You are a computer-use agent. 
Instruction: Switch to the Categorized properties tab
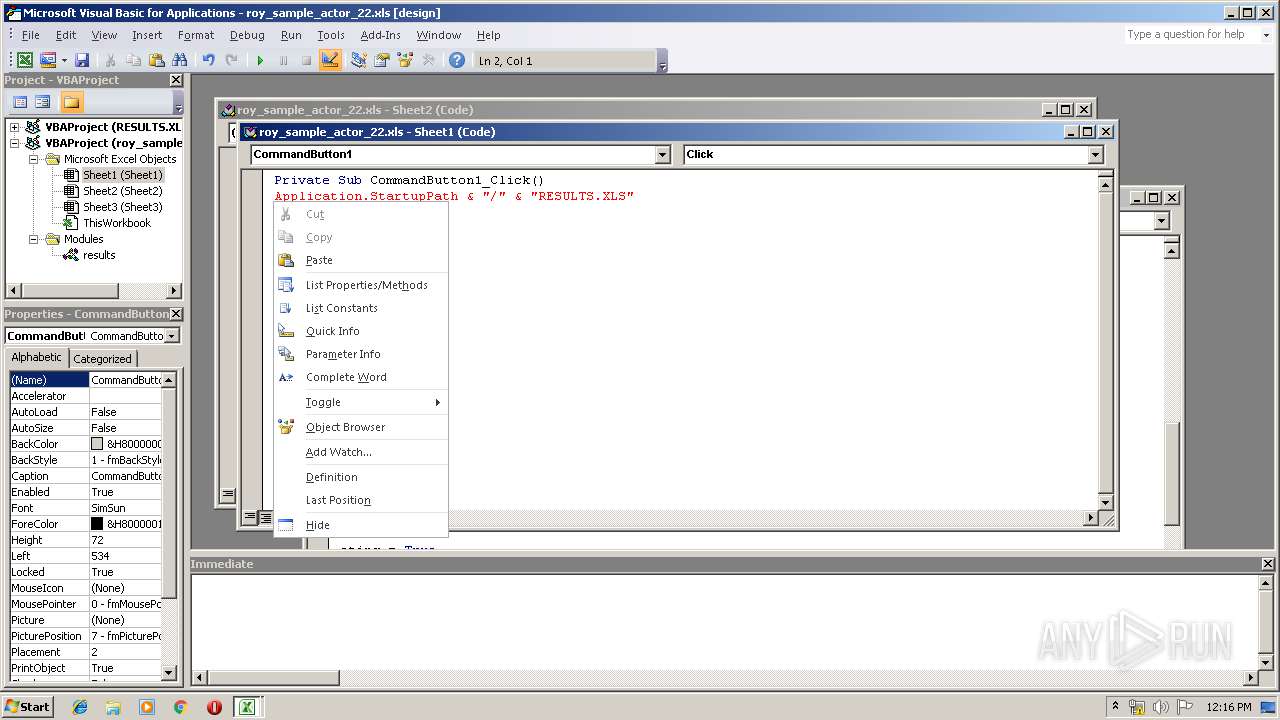(102, 359)
